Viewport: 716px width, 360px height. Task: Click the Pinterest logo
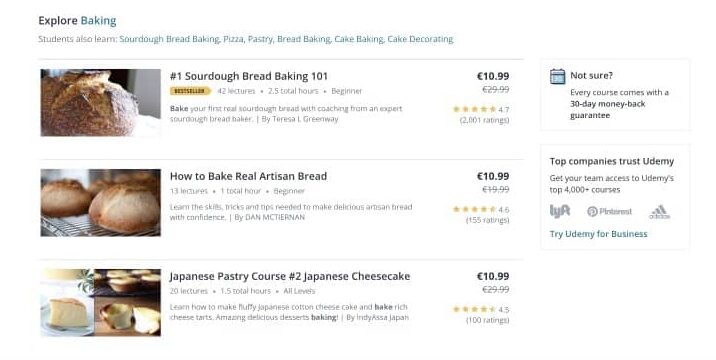point(610,212)
